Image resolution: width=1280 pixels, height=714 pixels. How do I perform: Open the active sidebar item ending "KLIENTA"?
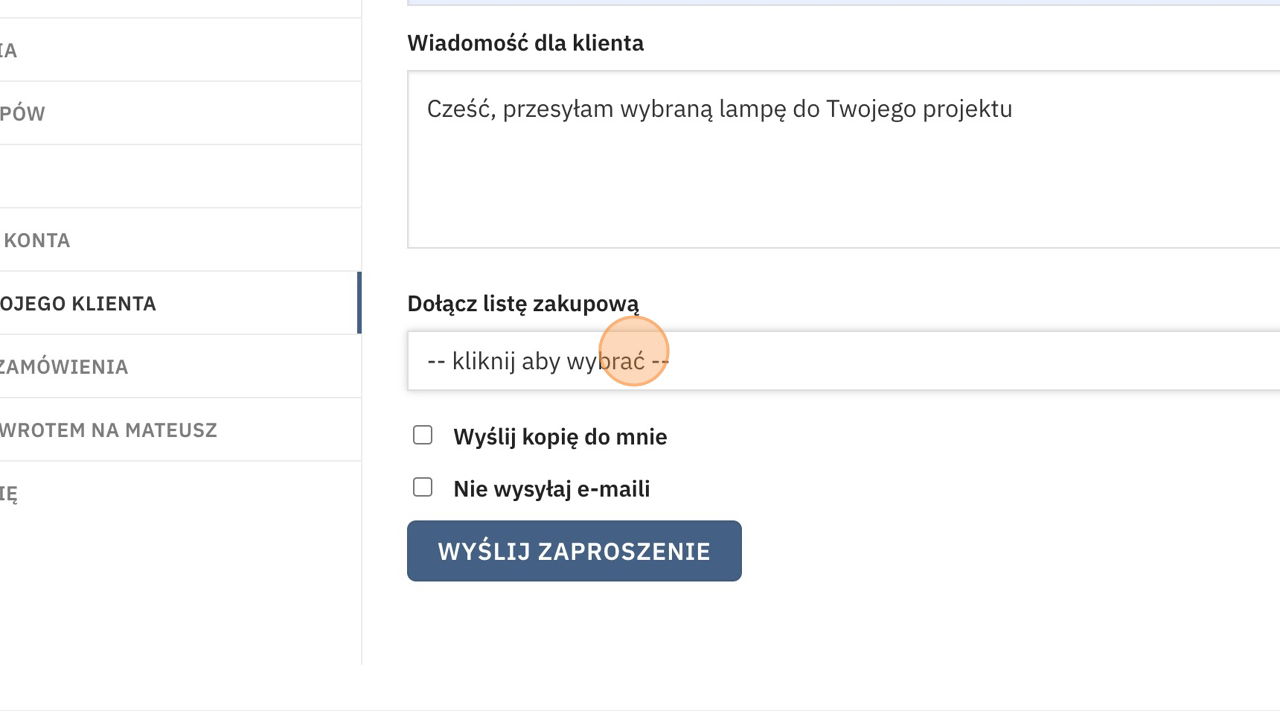coord(78,303)
